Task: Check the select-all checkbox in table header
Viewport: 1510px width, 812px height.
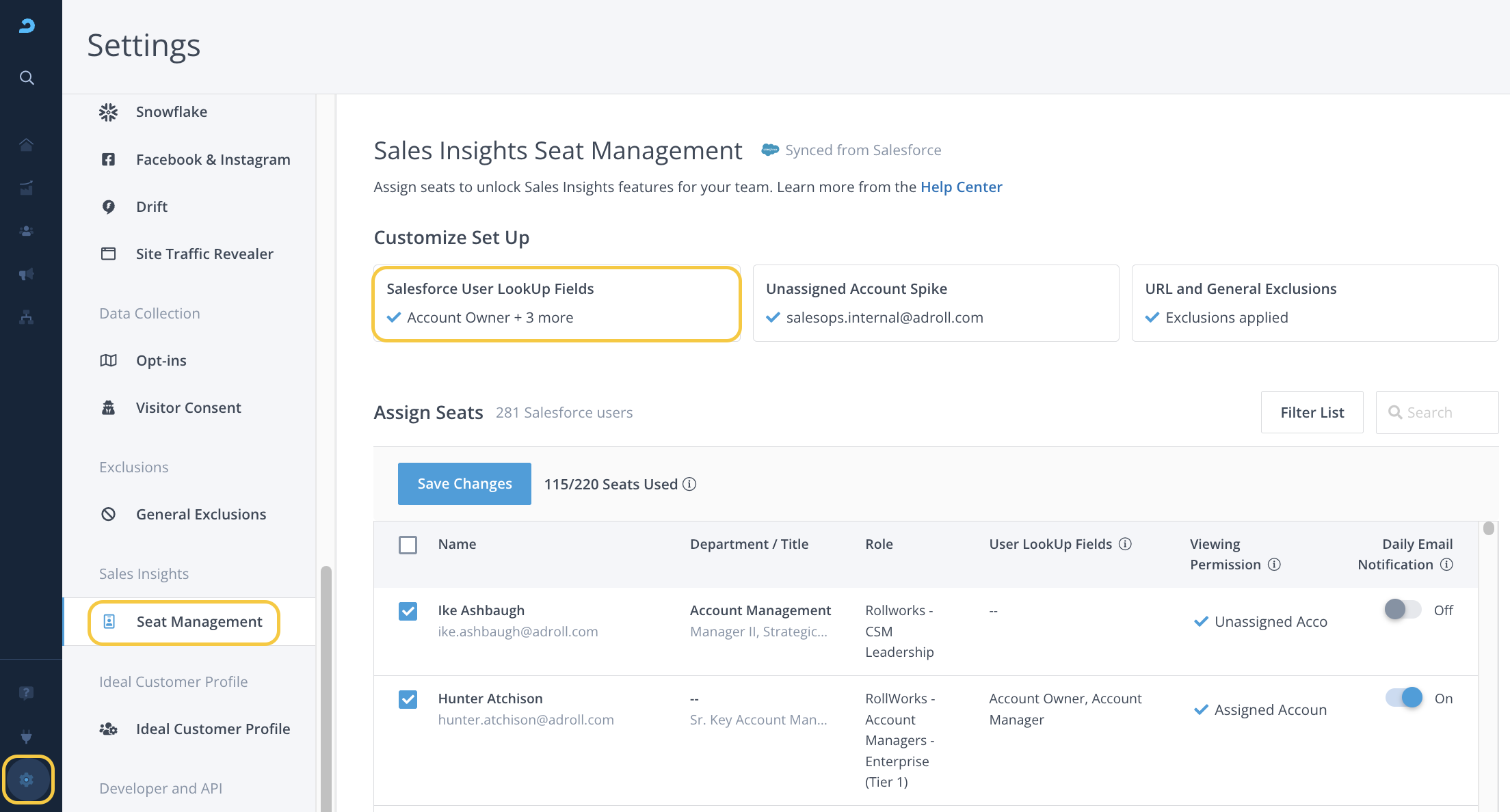Action: coord(408,545)
